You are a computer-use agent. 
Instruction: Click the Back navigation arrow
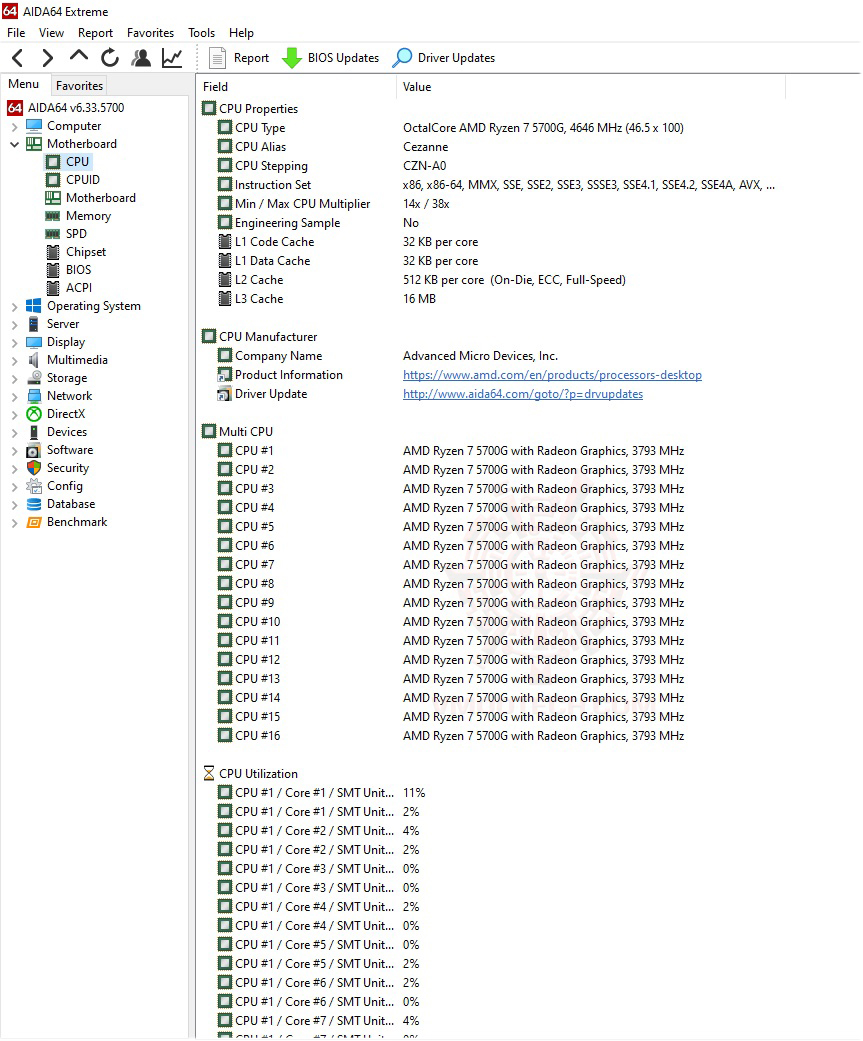pos(18,58)
